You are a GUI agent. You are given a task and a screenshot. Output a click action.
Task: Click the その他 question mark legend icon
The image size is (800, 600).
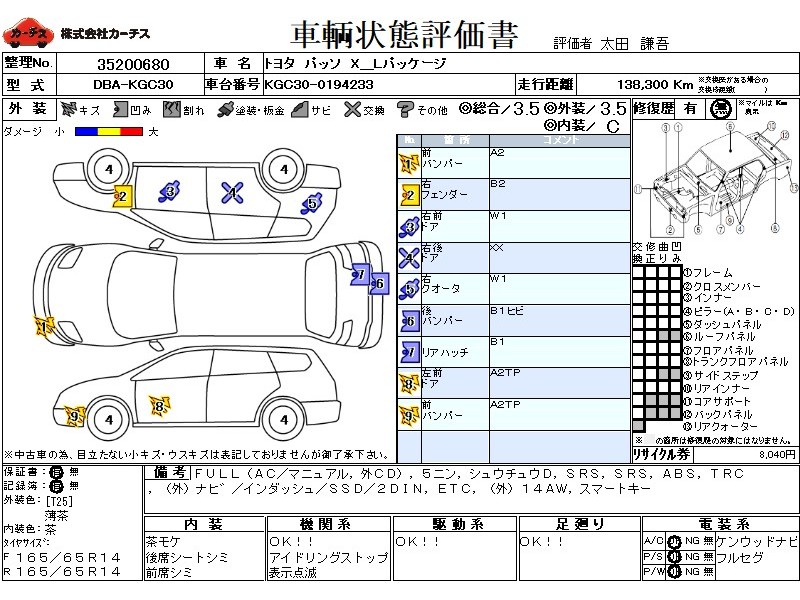coord(405,110)
